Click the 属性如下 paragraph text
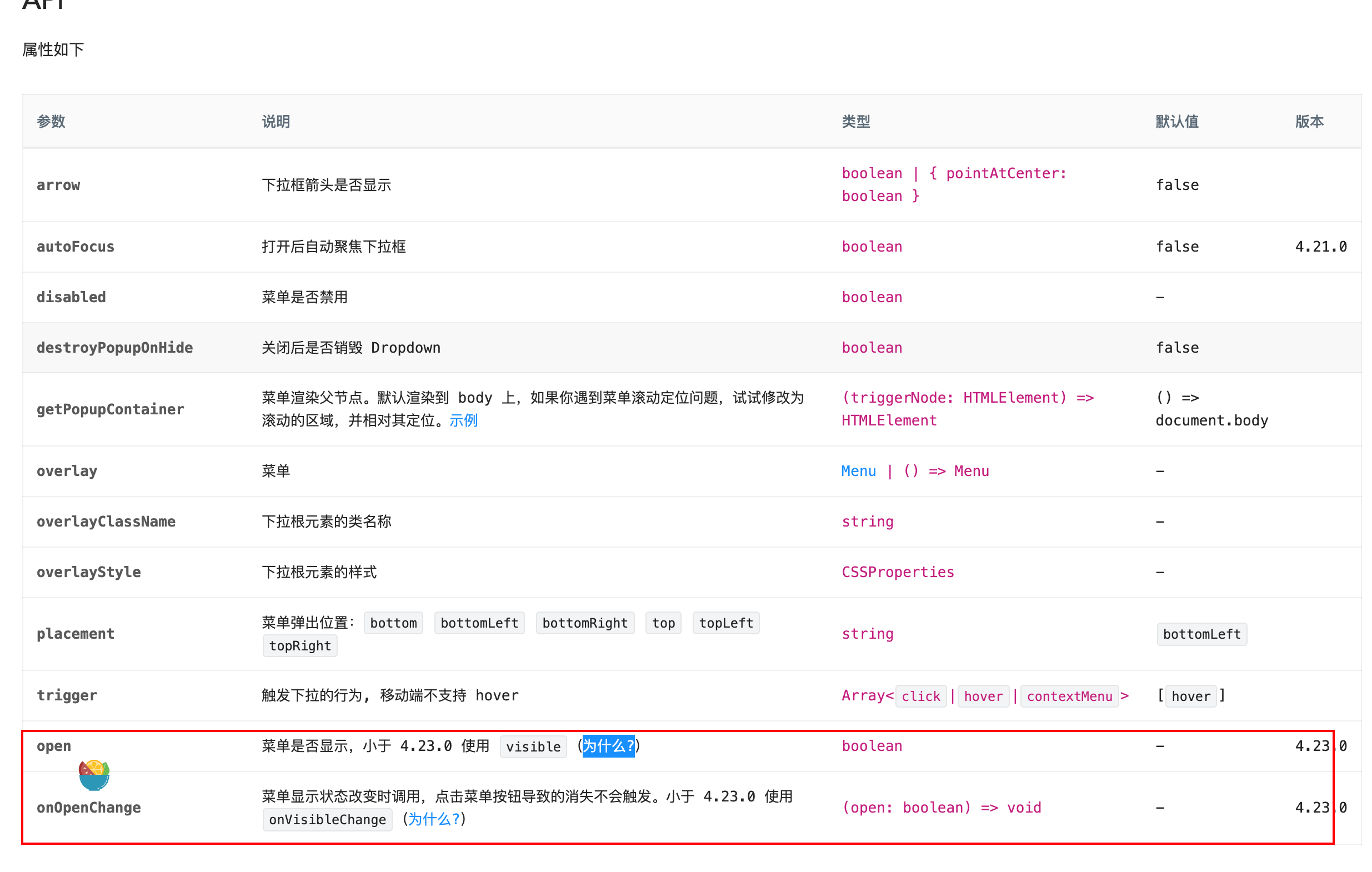1372x872 pixels. (x=53, y=49)
